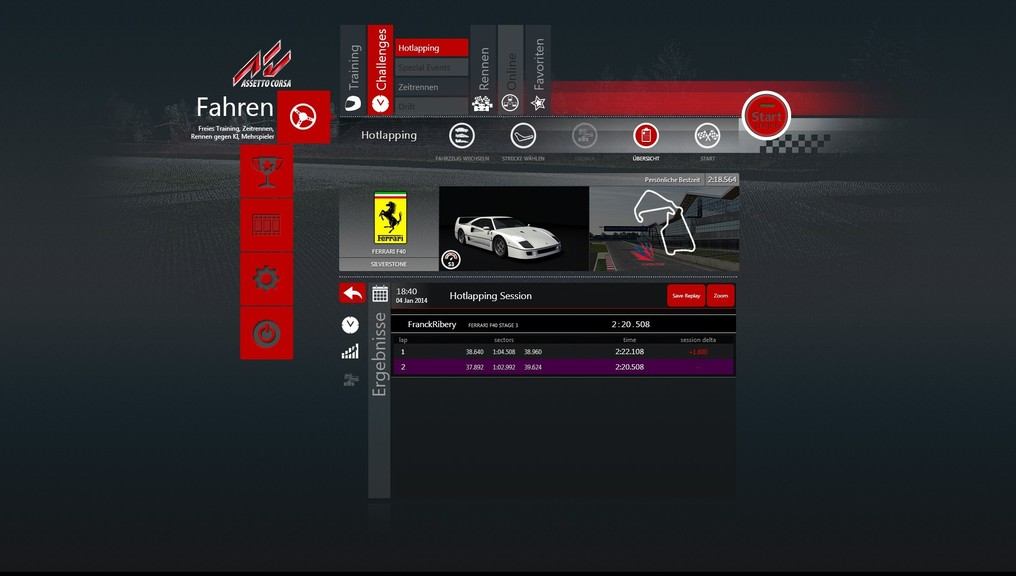Select the purple lap 2 row 2:20.508
This screenshot has height=576, width=1016.
563,367
